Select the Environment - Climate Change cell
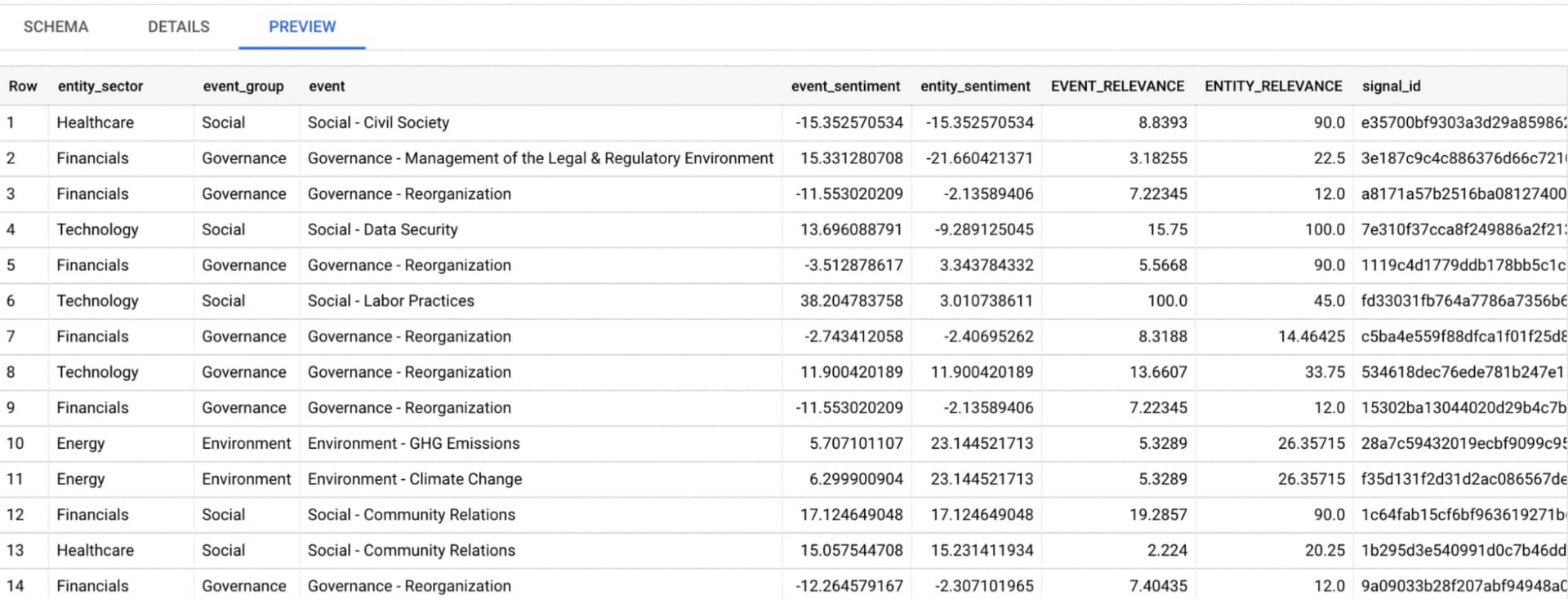Image resolution: width=1568 pixels, height=599 pixels. click(x=414, y=479)
